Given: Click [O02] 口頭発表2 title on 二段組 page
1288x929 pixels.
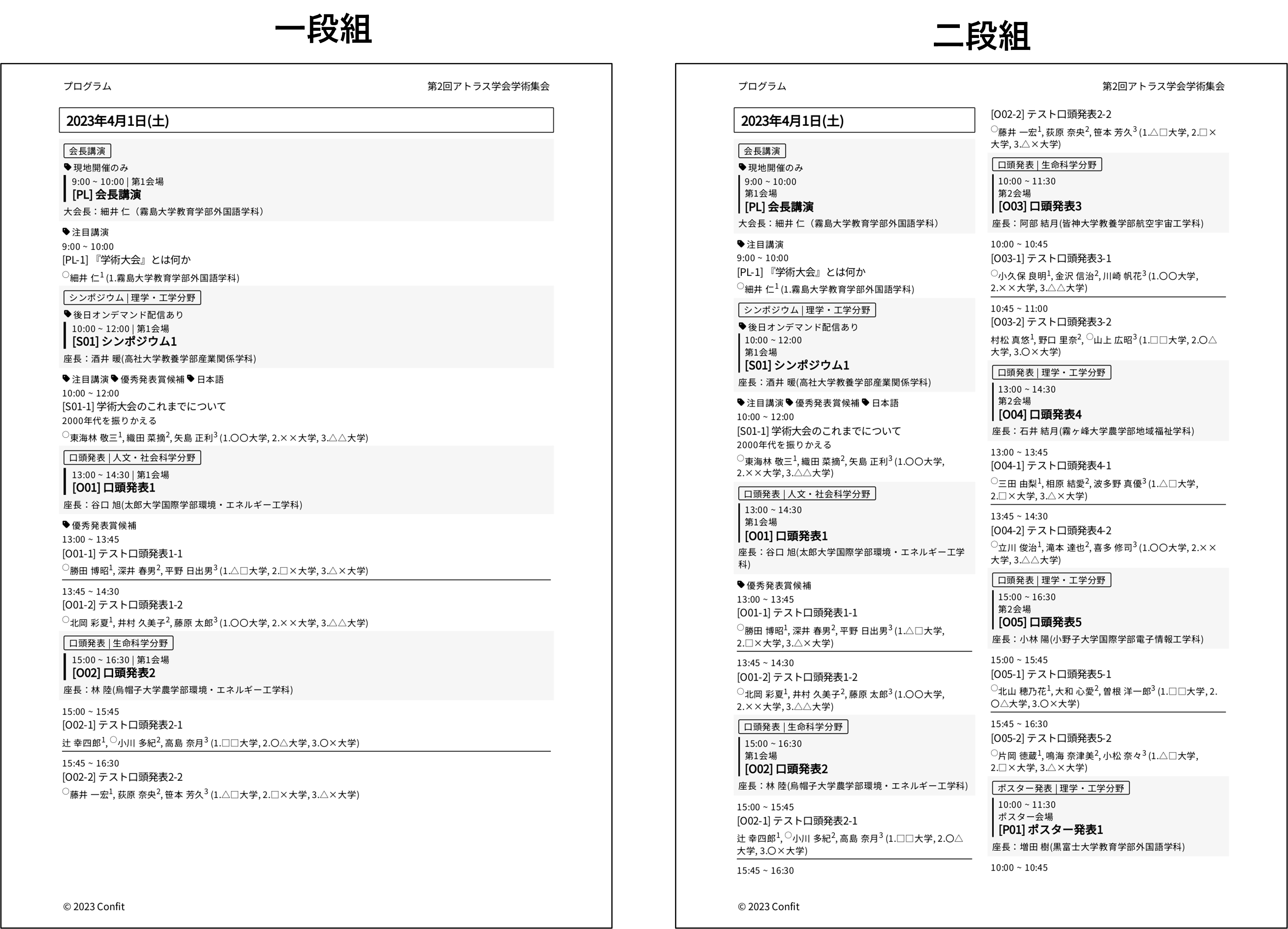Looking at the screenshot, I should pyautogui.click(x=786, y=769).
